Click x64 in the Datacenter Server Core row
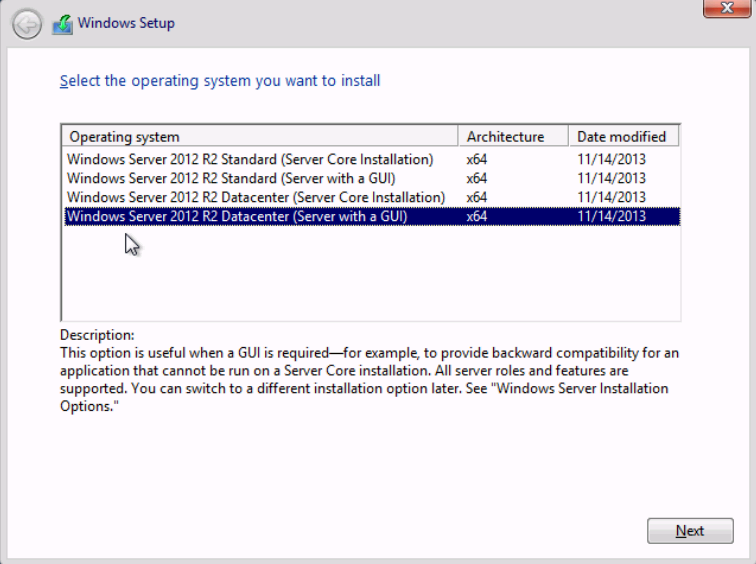756x564 pixels. 476,197
